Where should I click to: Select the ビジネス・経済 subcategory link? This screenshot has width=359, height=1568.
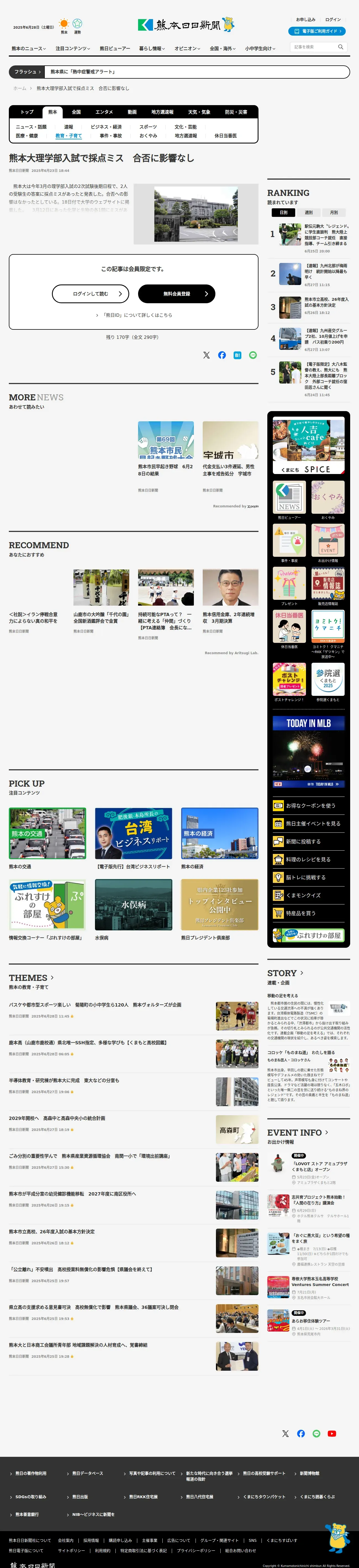106,127
